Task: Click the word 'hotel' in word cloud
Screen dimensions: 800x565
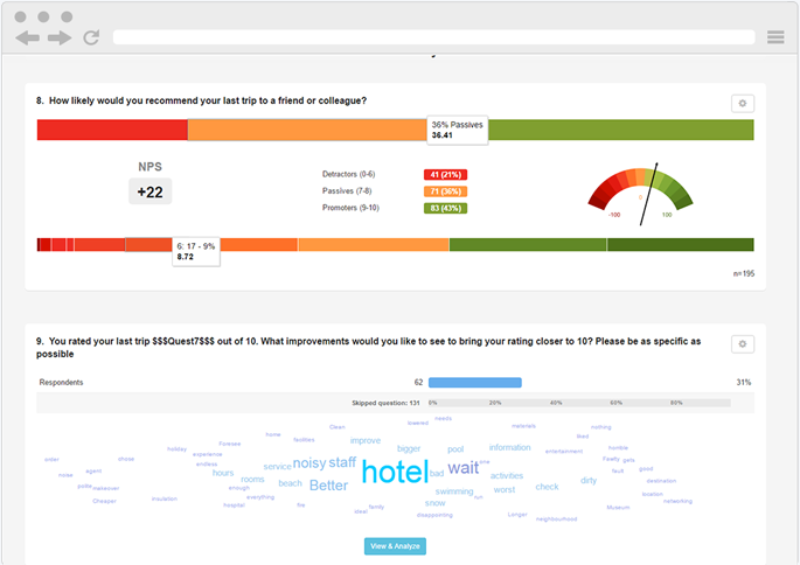Action: (x=395, y=472)
